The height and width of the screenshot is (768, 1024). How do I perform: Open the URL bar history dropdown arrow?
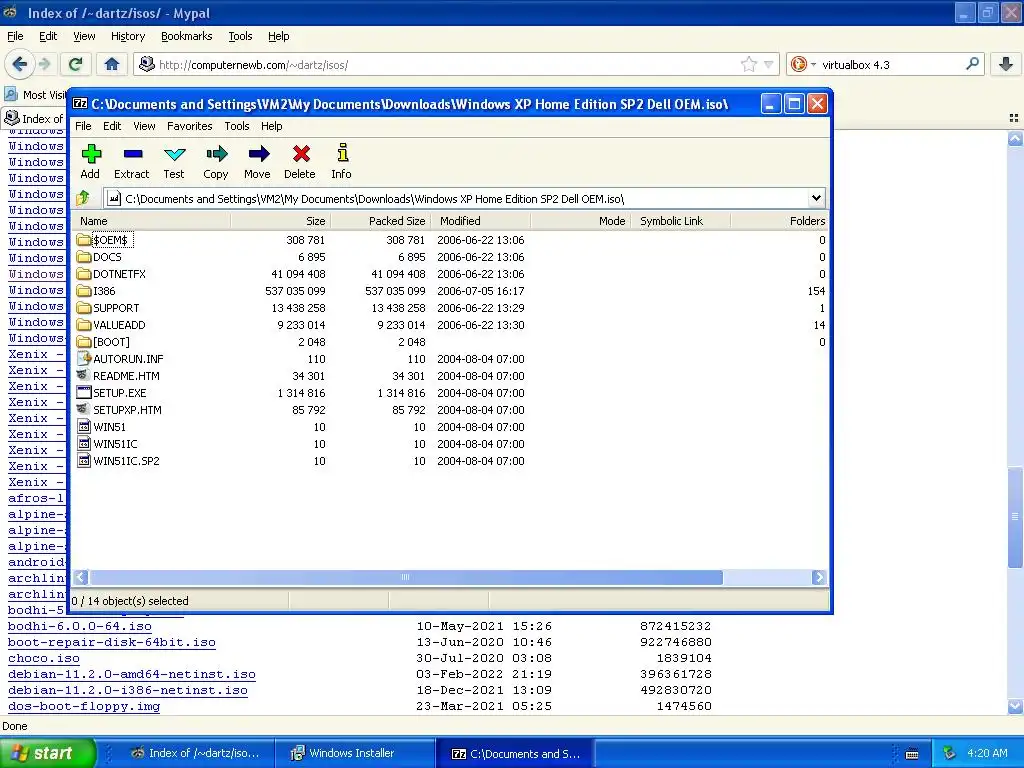769,65
